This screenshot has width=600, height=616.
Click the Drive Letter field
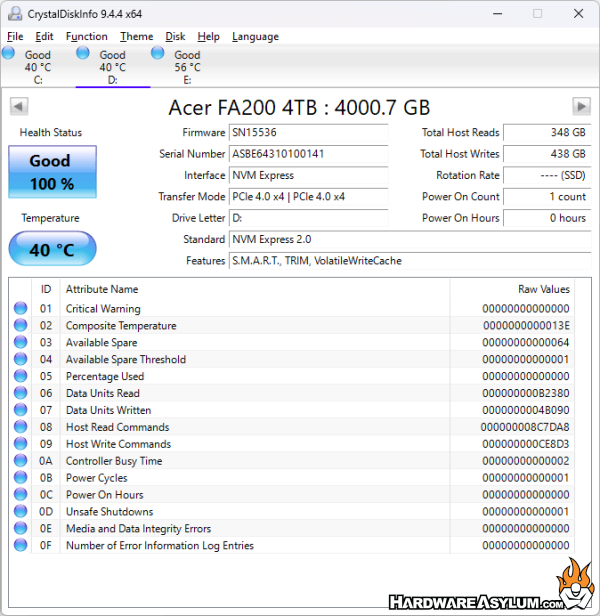coord(308,218)
